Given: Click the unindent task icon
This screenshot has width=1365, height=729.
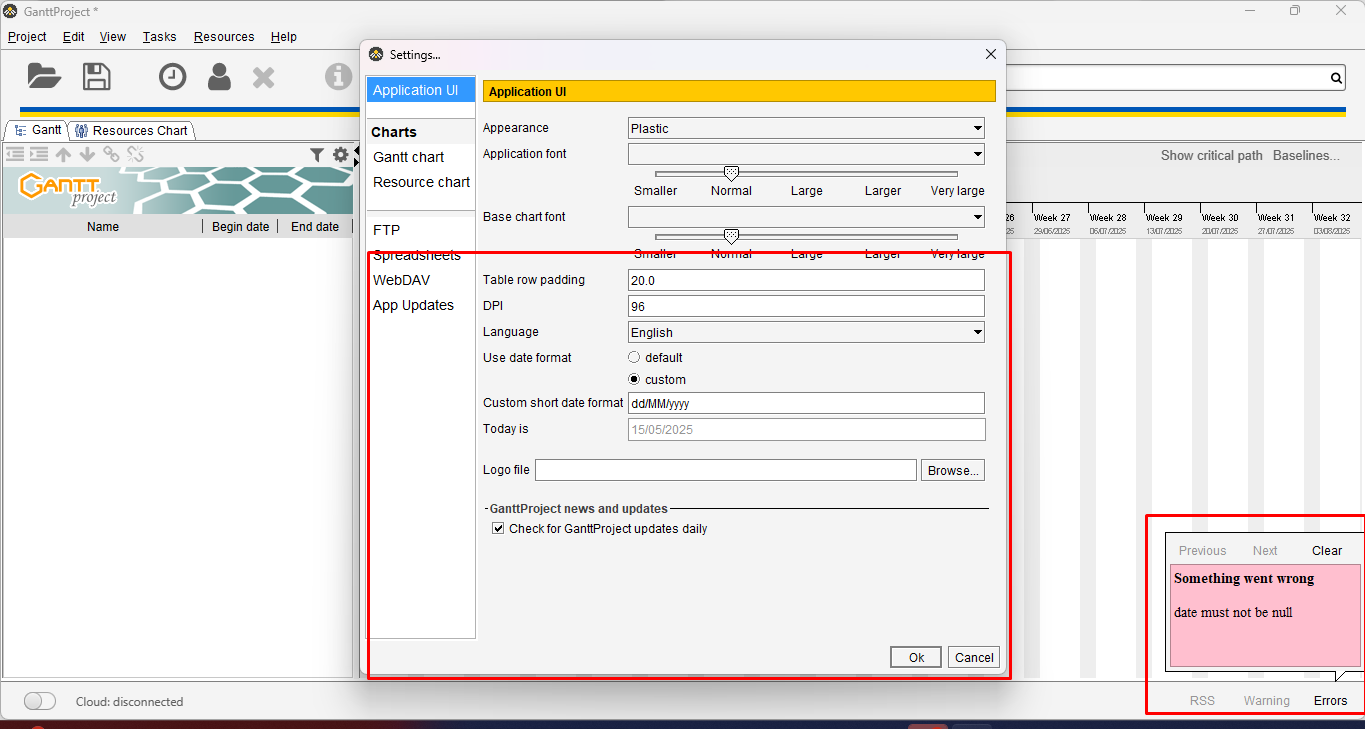Looking at the screenshot, I should [x=15, y=154].
